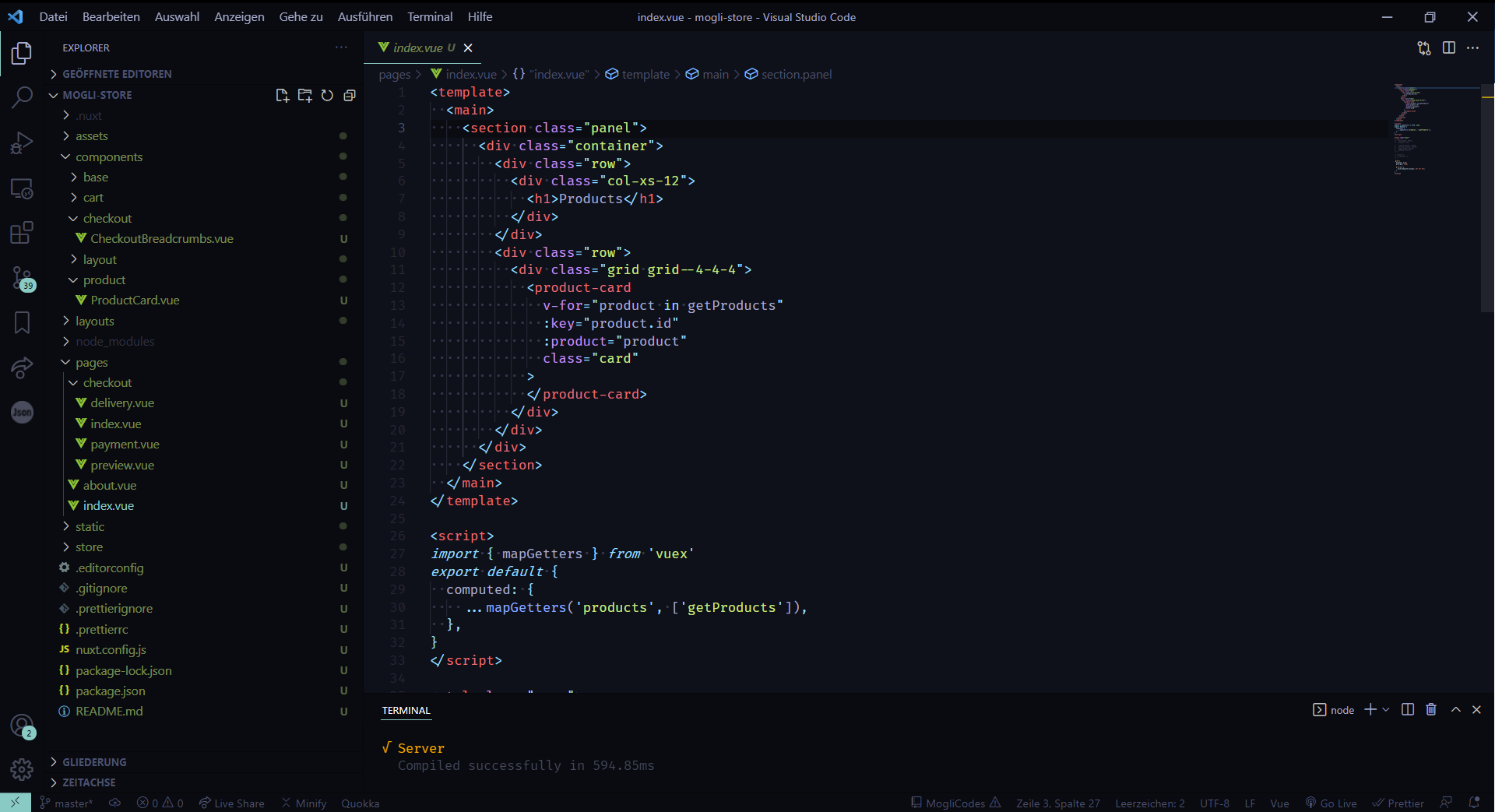Click the master branch indicator
The height and width of the screenshot is (812, 1495).
67,803
